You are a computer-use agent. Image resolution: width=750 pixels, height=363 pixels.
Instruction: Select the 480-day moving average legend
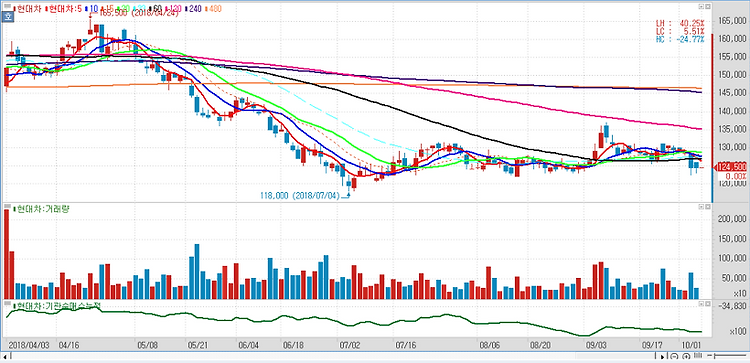pos(213,9)
